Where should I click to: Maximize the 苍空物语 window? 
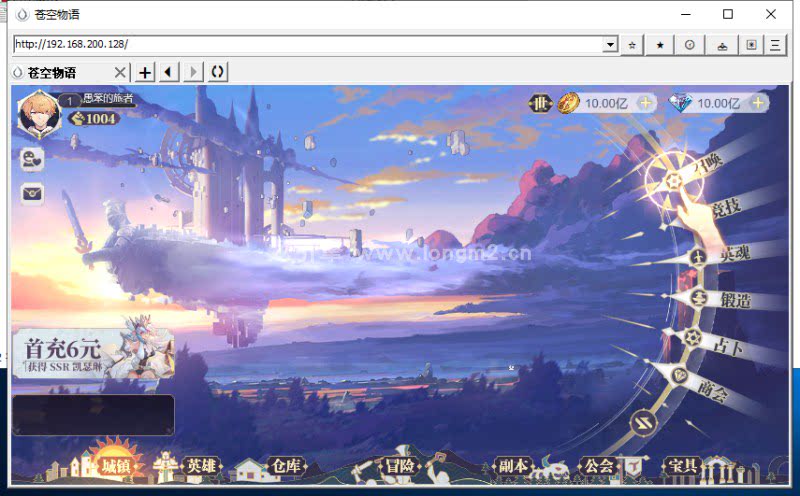click(728, 14)
